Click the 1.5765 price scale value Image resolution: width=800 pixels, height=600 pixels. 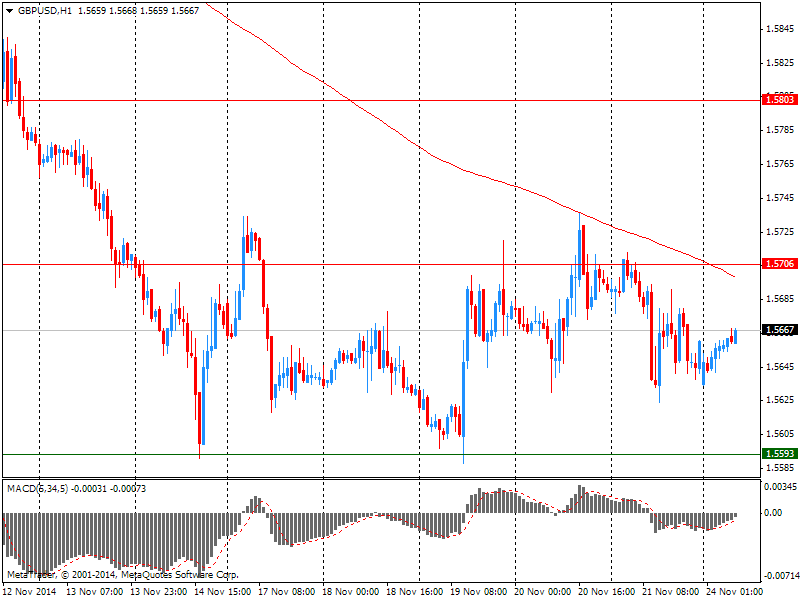pos(780,164)
